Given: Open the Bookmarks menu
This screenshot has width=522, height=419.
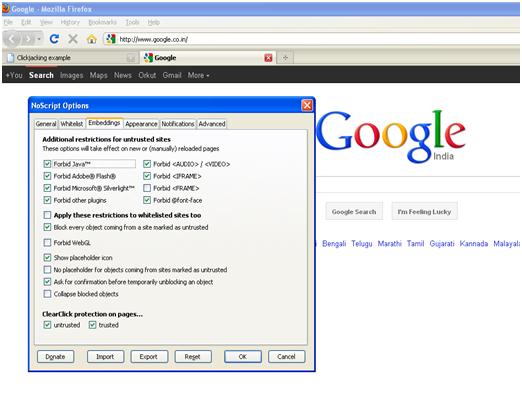Looking at the screenshot, I should tap(102, 22).
